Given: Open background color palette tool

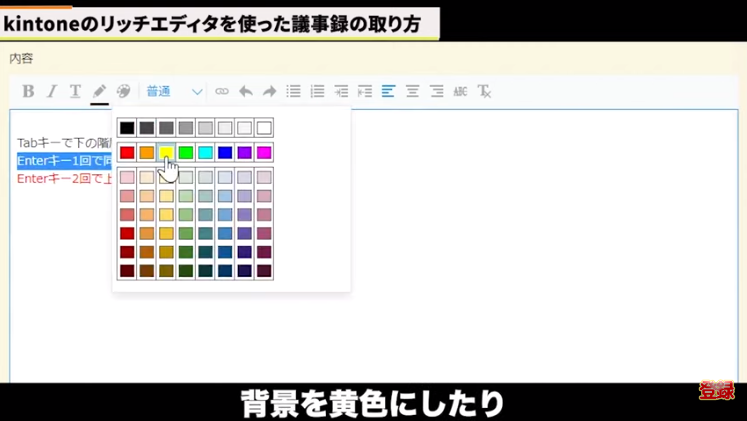Looking at the screenshot, I should 123,91.
